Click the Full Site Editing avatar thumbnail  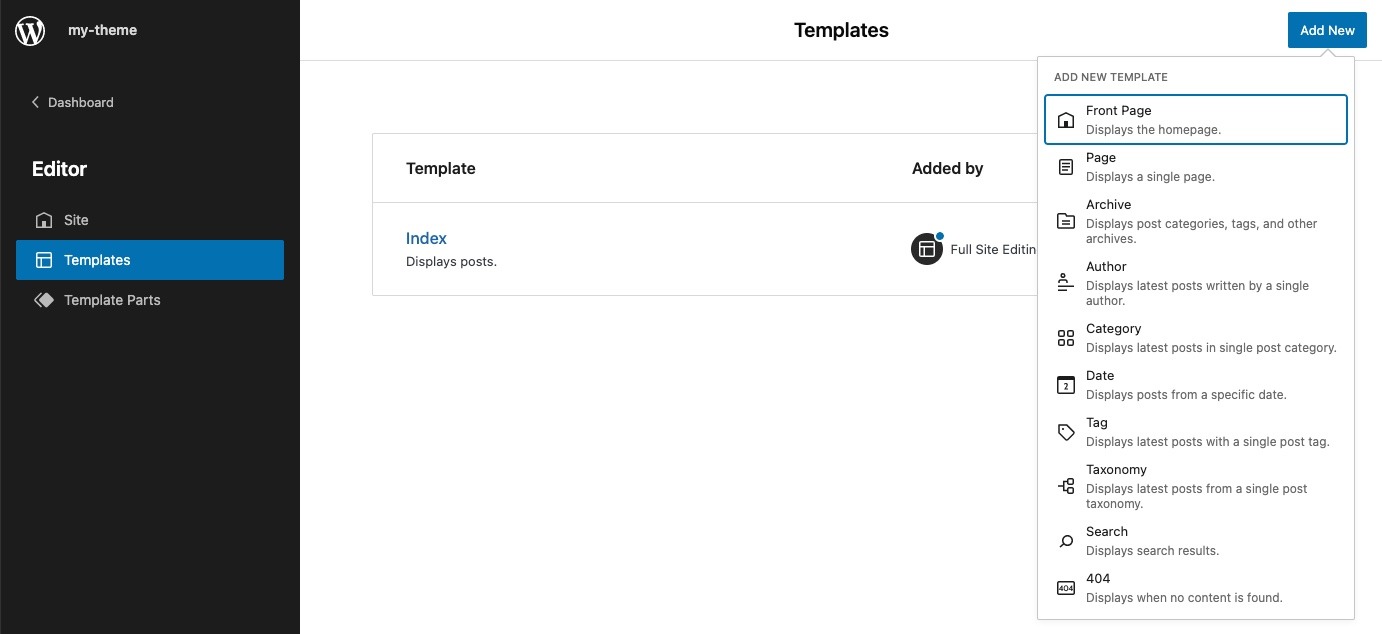[x=926, y=248]
